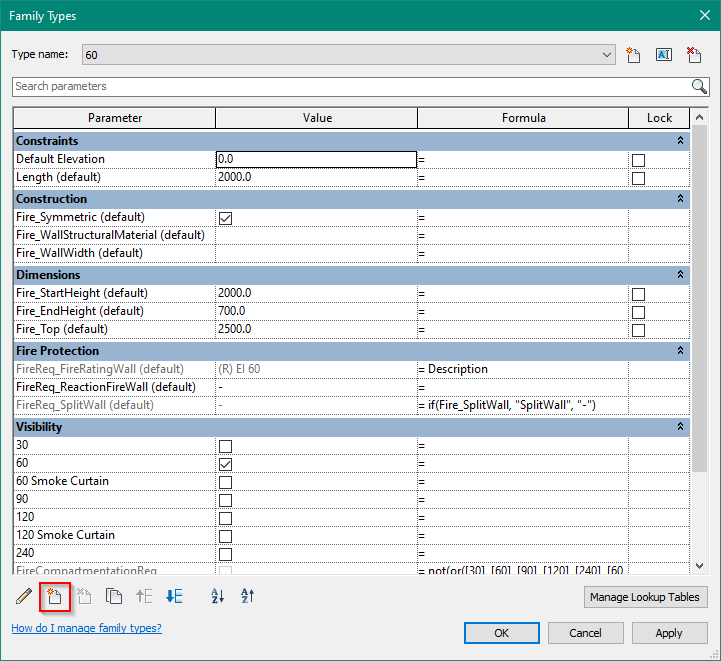The width and height of the screenshot is (721, 661).
Task: Toggle lock for Fire_Top
Action: point(638,330)
